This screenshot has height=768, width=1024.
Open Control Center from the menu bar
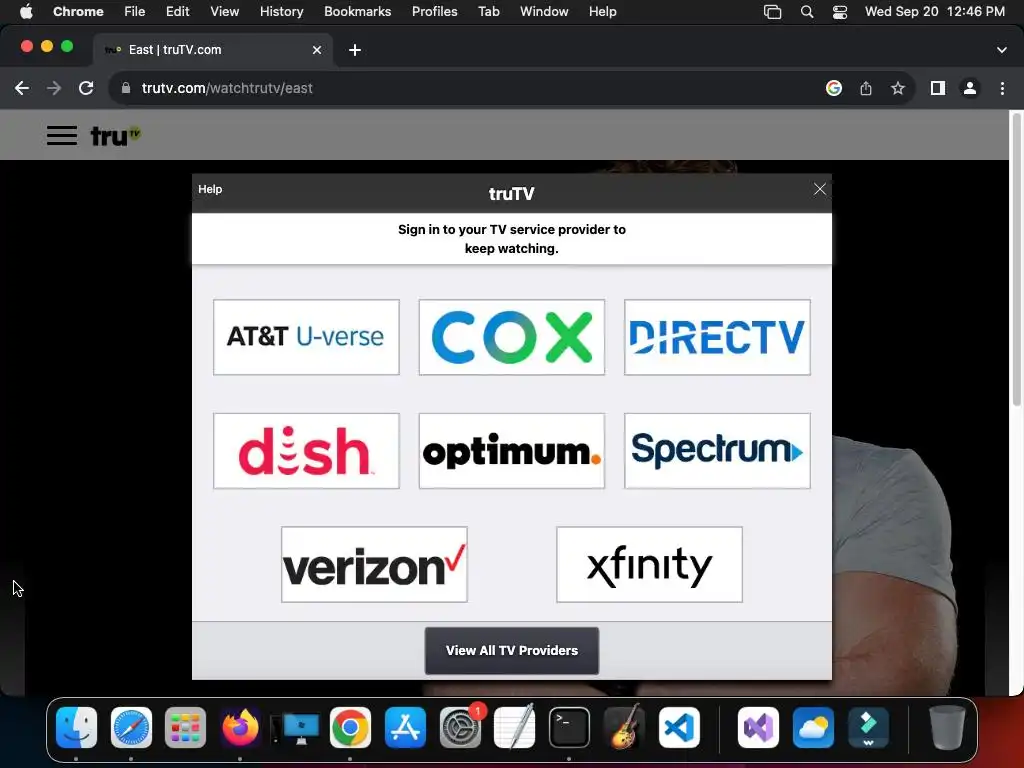(840, 12)
